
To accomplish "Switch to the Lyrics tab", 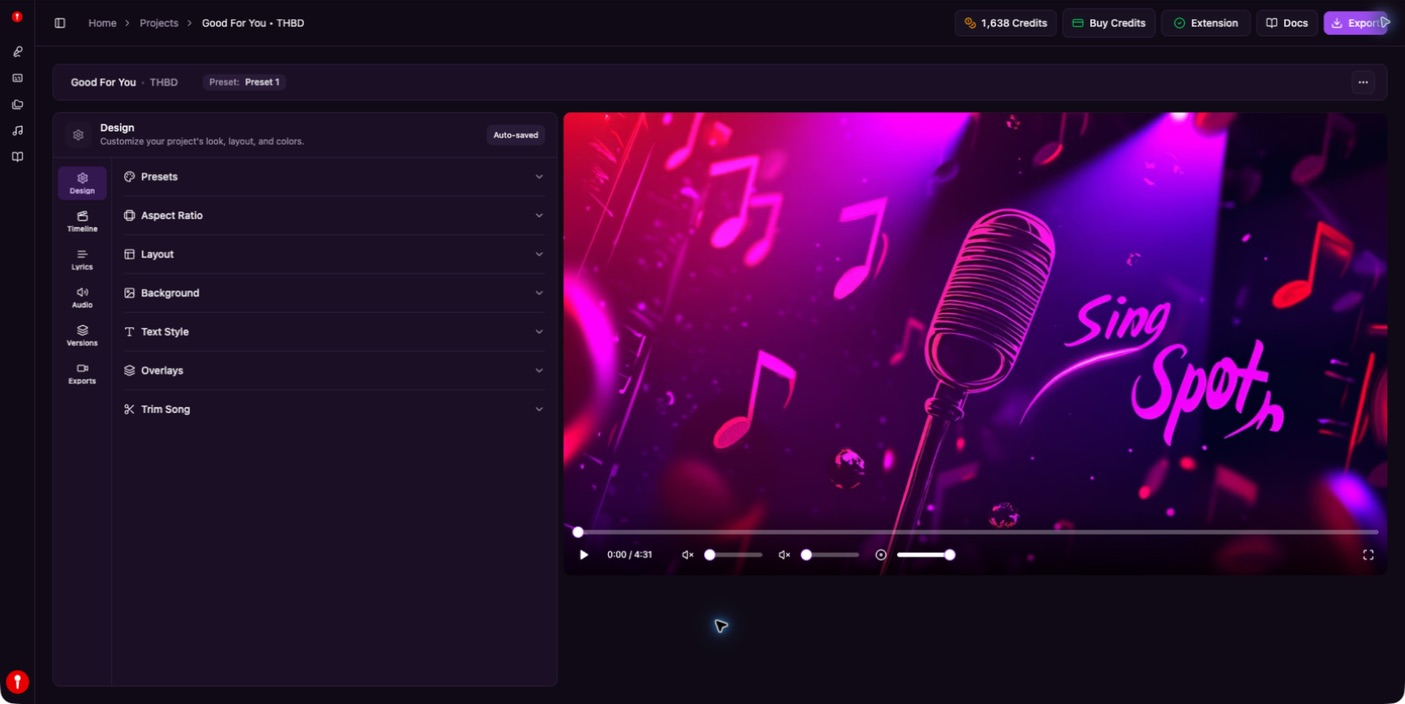I will coord(82,259).
